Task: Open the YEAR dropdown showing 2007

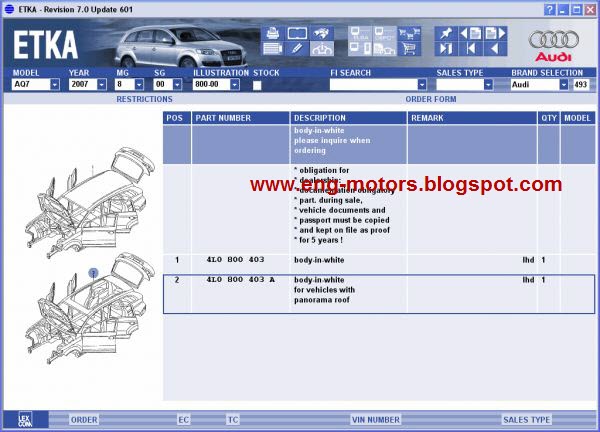Action: [x=101, y=84]
